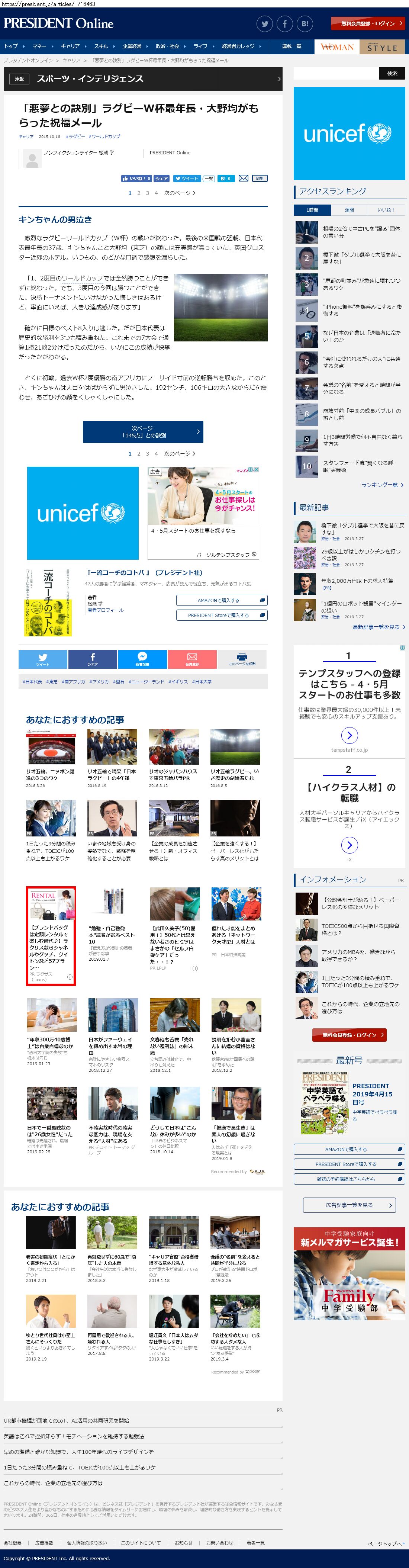Image resolution: width=409 pixels, height=1568 pixels.
Task: Click the このページを印刷 printer button
Action: click(x=242, y=659)
